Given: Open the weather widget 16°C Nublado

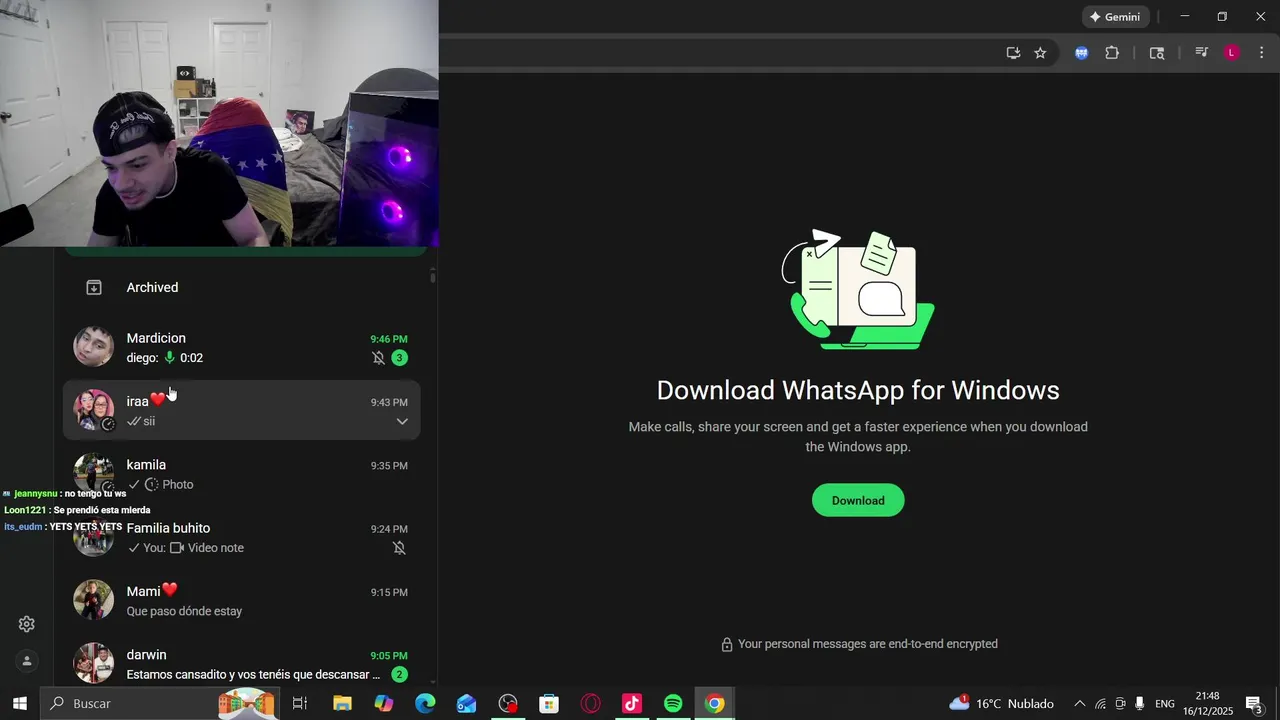Looking at the screenshot, I should (x=1000, y=704).
